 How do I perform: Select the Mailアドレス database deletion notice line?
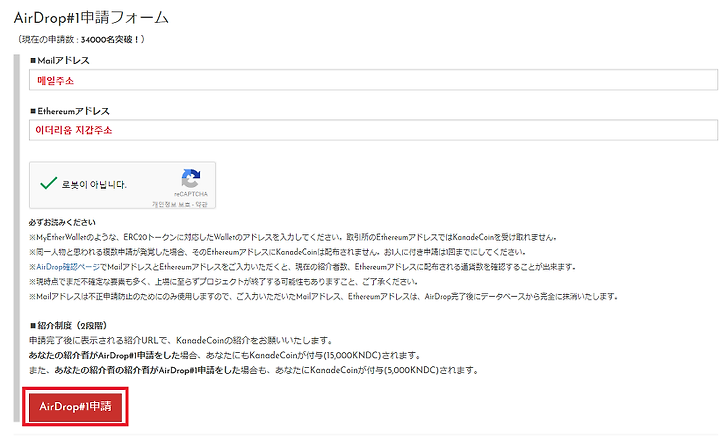(324, 296)
